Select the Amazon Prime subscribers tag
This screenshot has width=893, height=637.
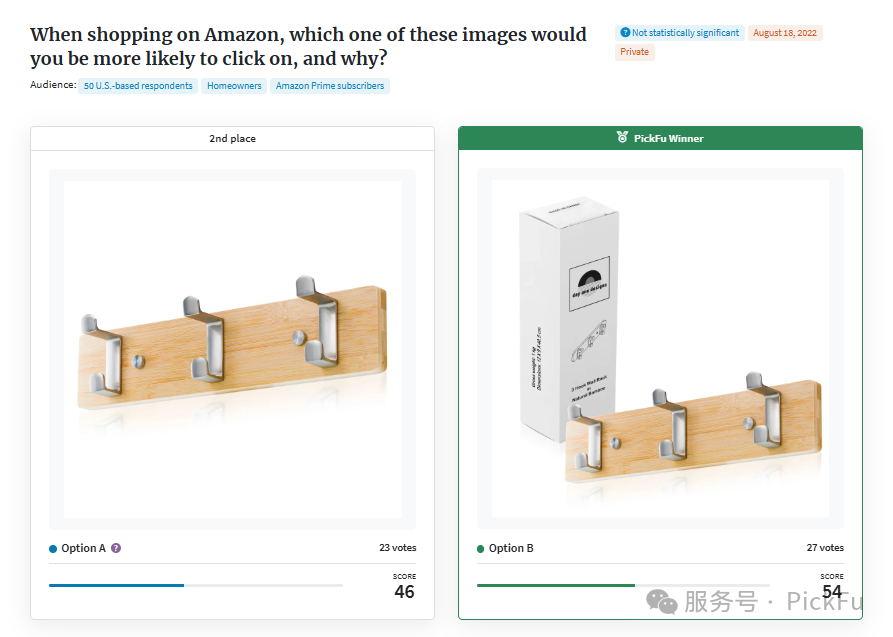click(x=330, y=86)
